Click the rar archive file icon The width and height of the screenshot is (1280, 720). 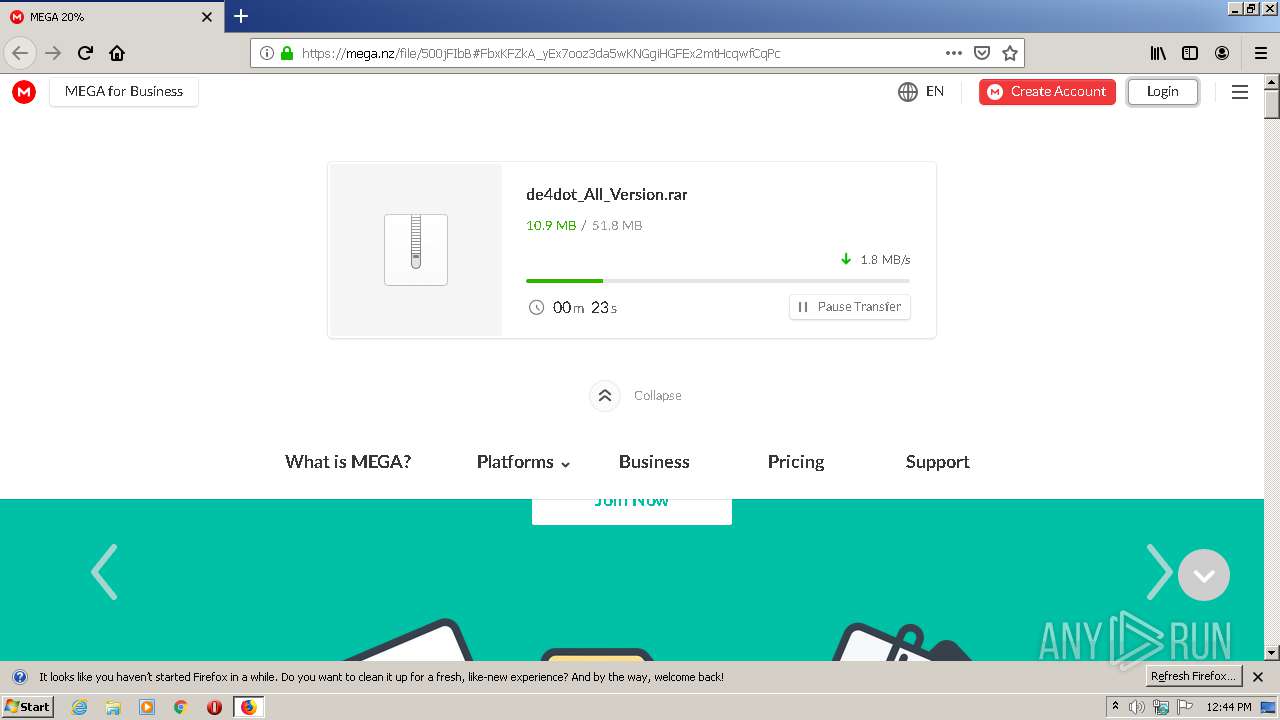(416, 250)
